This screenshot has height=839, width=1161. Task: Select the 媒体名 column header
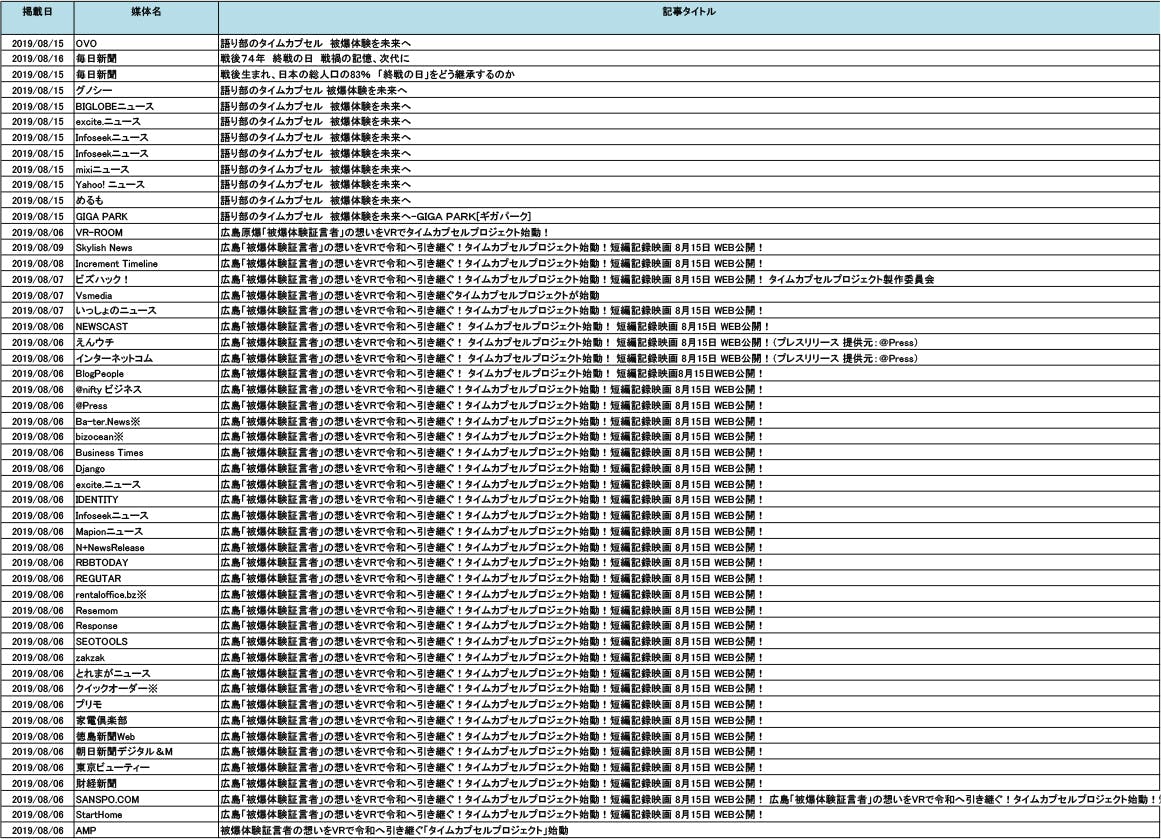tap(146, 10)
